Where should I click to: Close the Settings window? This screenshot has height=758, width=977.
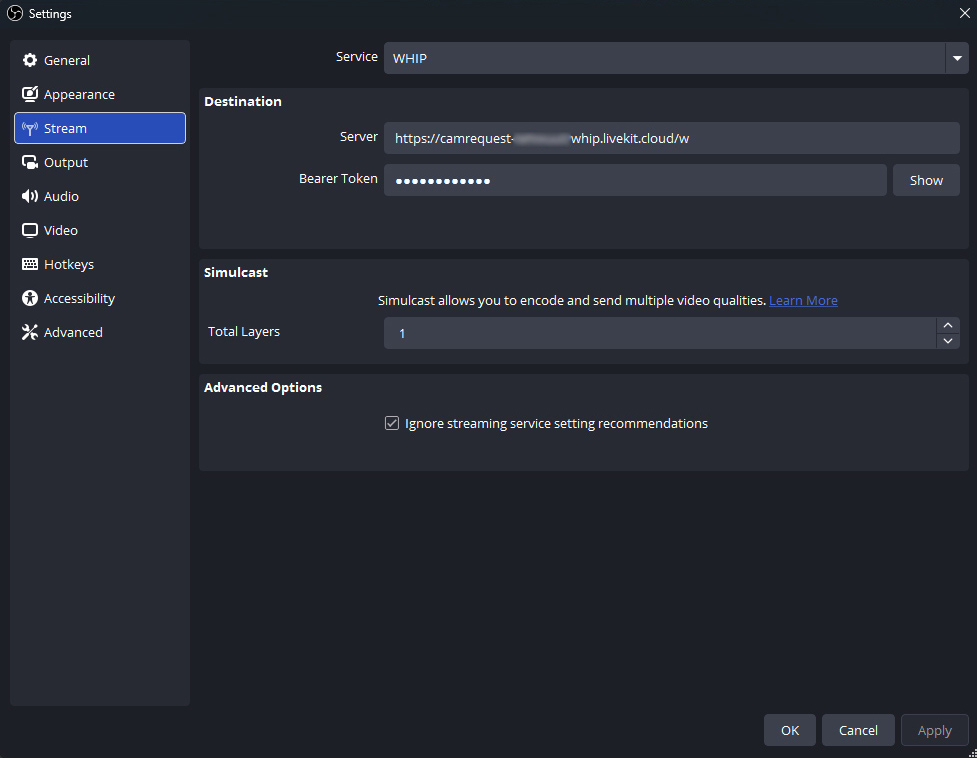click(x=964, y=13)
